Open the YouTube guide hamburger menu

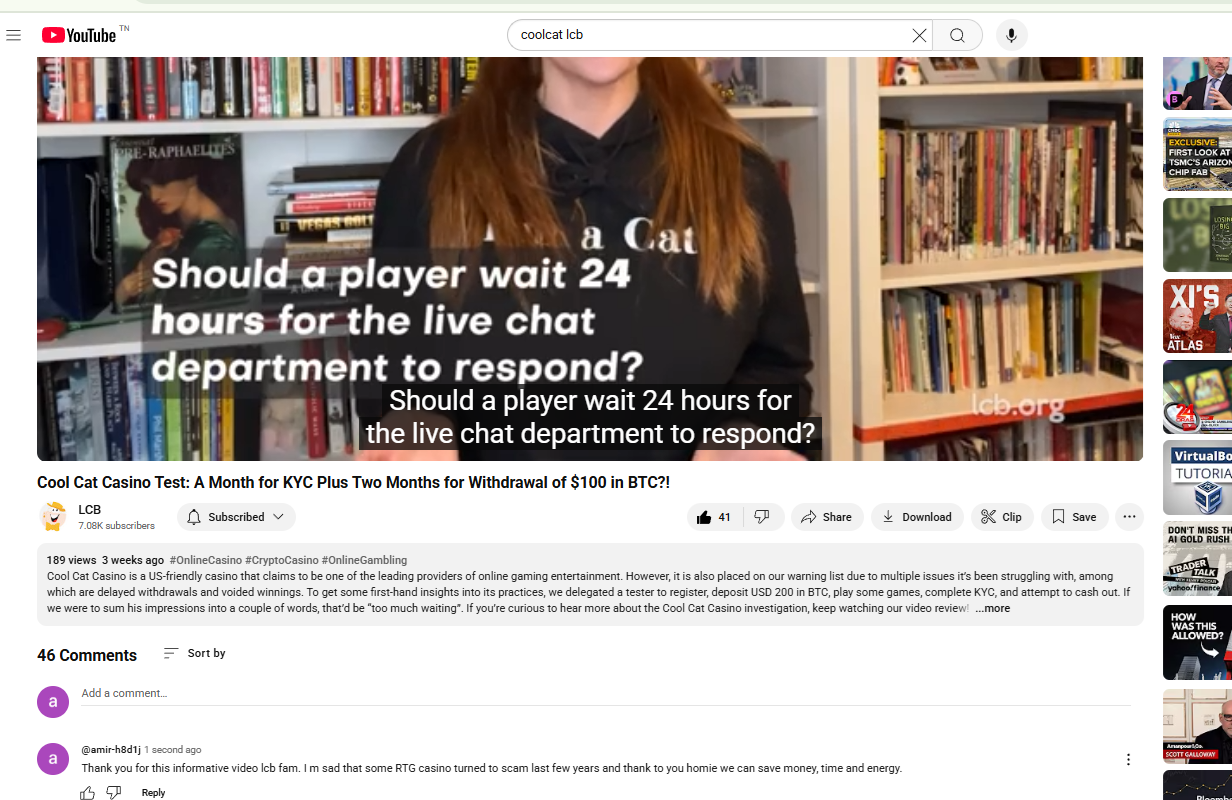point(13,36)
